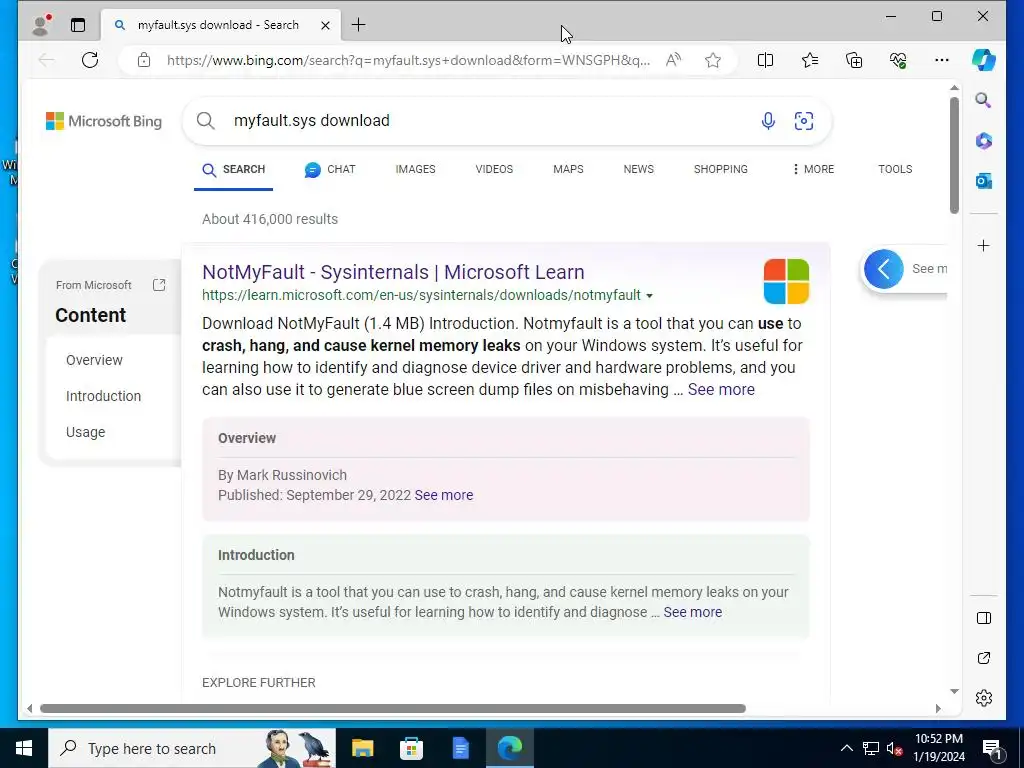
Task: Refresh the current page
Action: coord(90,60)
